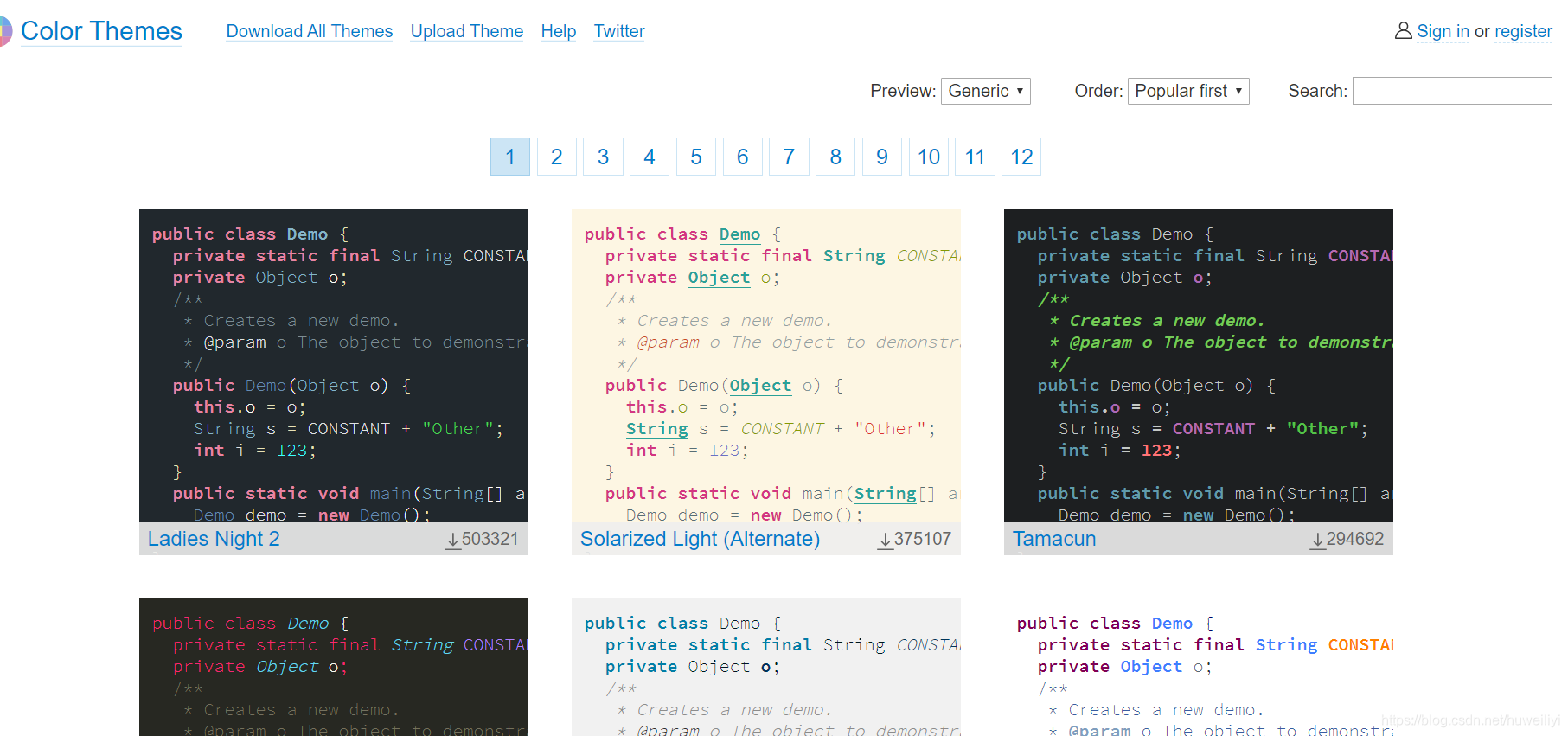Go to page 9
1568x736 pixels.
(882, 157)
